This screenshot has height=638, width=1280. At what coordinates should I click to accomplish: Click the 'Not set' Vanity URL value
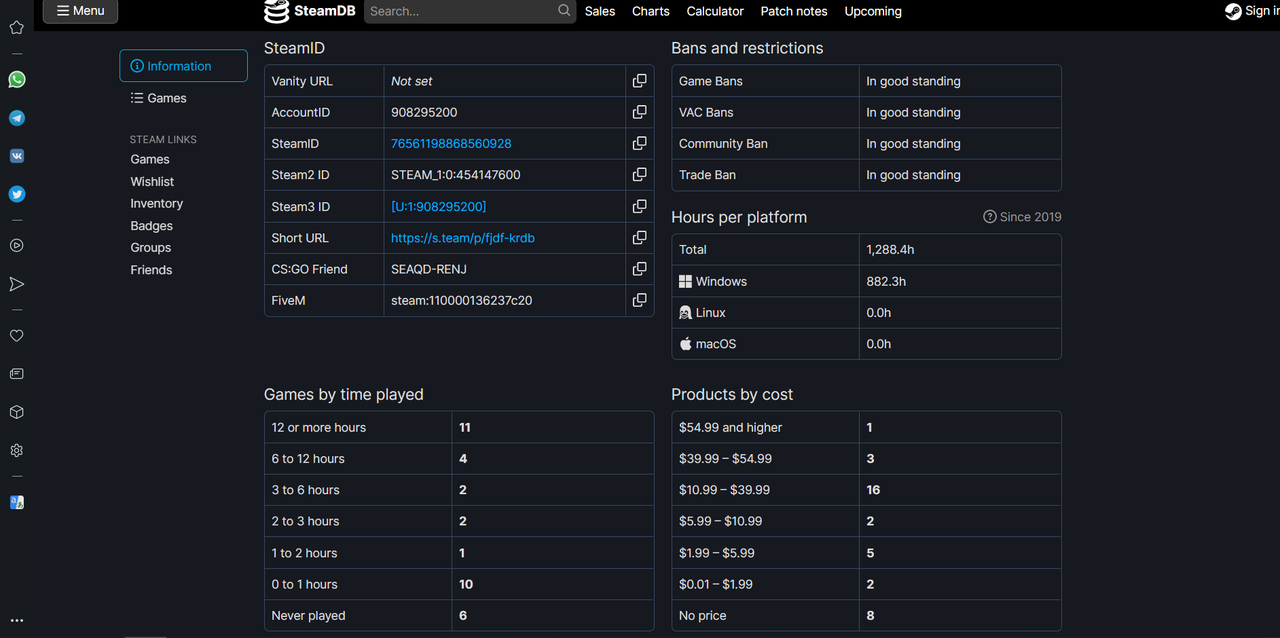pyautogui.click(x=412, y=81)
